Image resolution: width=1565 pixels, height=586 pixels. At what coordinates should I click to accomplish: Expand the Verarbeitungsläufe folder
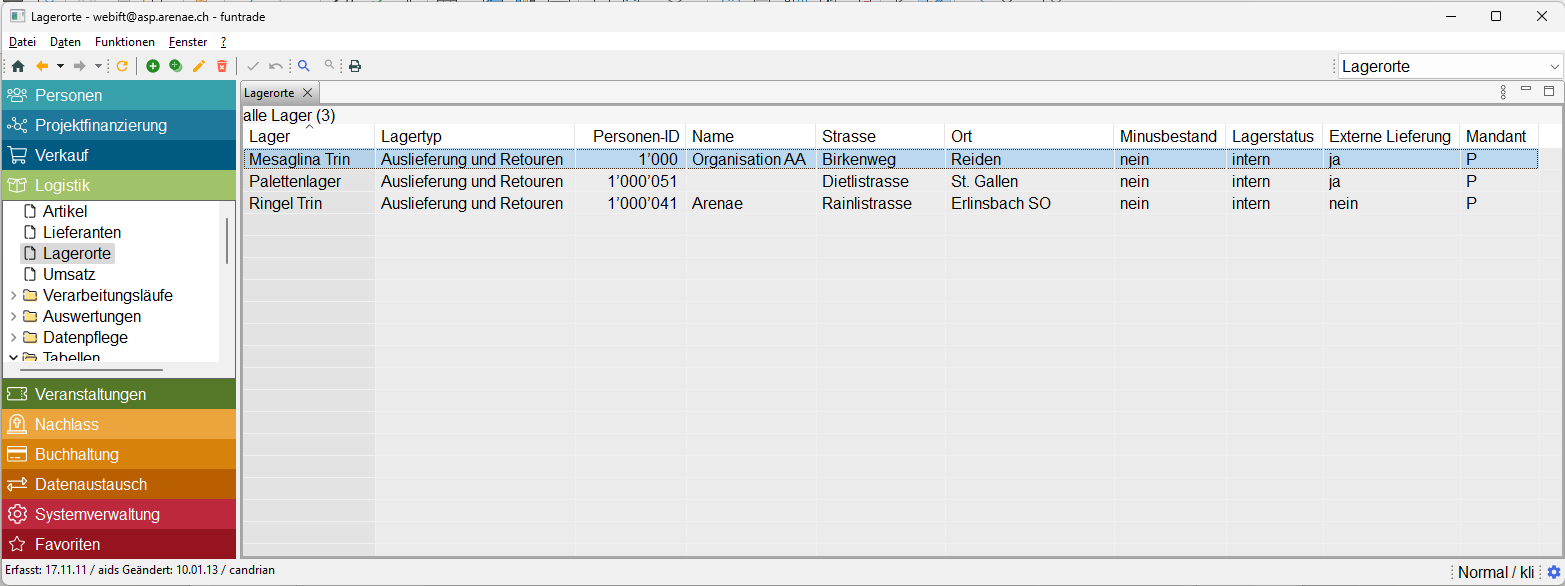coord(13,296)
